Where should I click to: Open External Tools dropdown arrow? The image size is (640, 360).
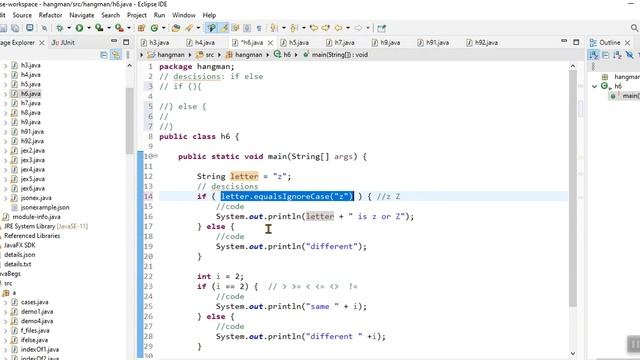coord(129,28)
